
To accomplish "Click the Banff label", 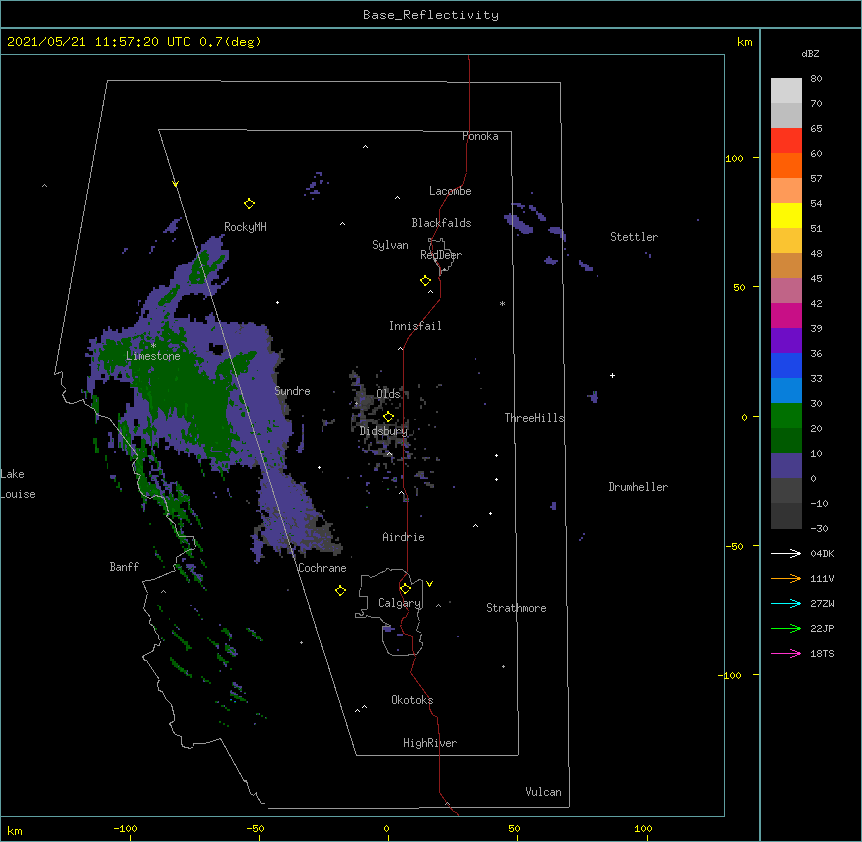I will 124,567.
